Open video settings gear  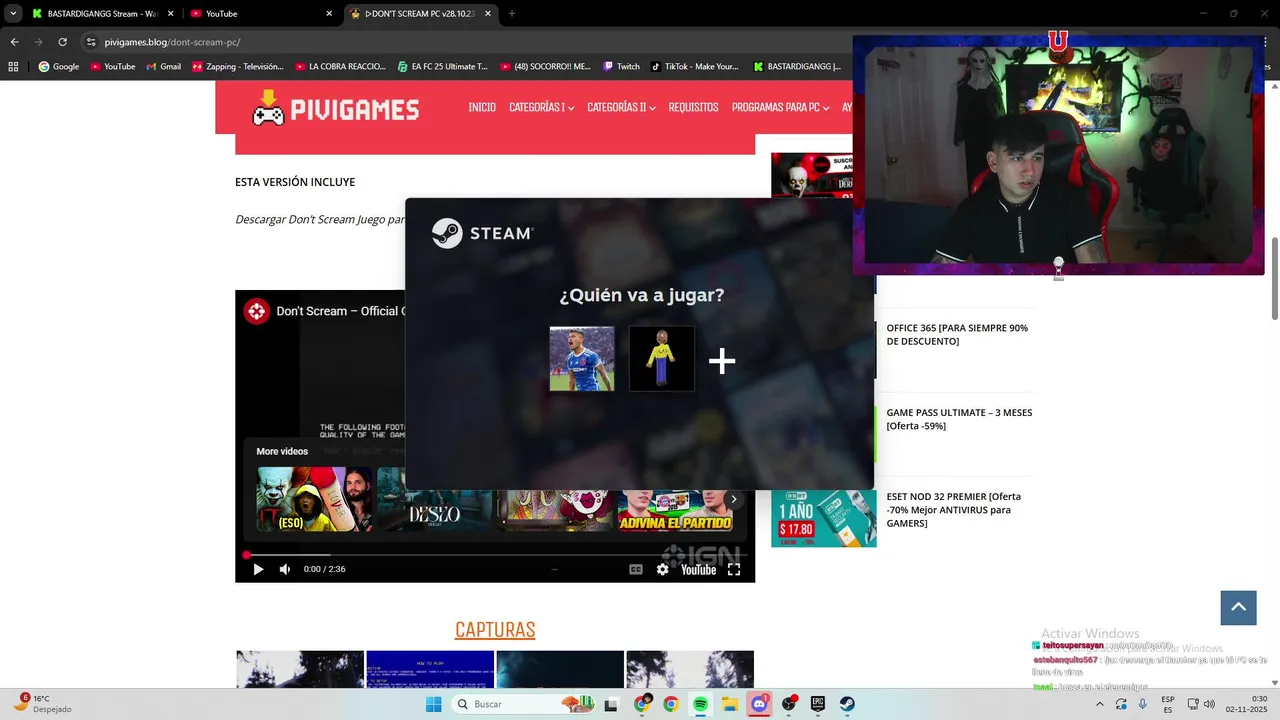tap(662, 569)
